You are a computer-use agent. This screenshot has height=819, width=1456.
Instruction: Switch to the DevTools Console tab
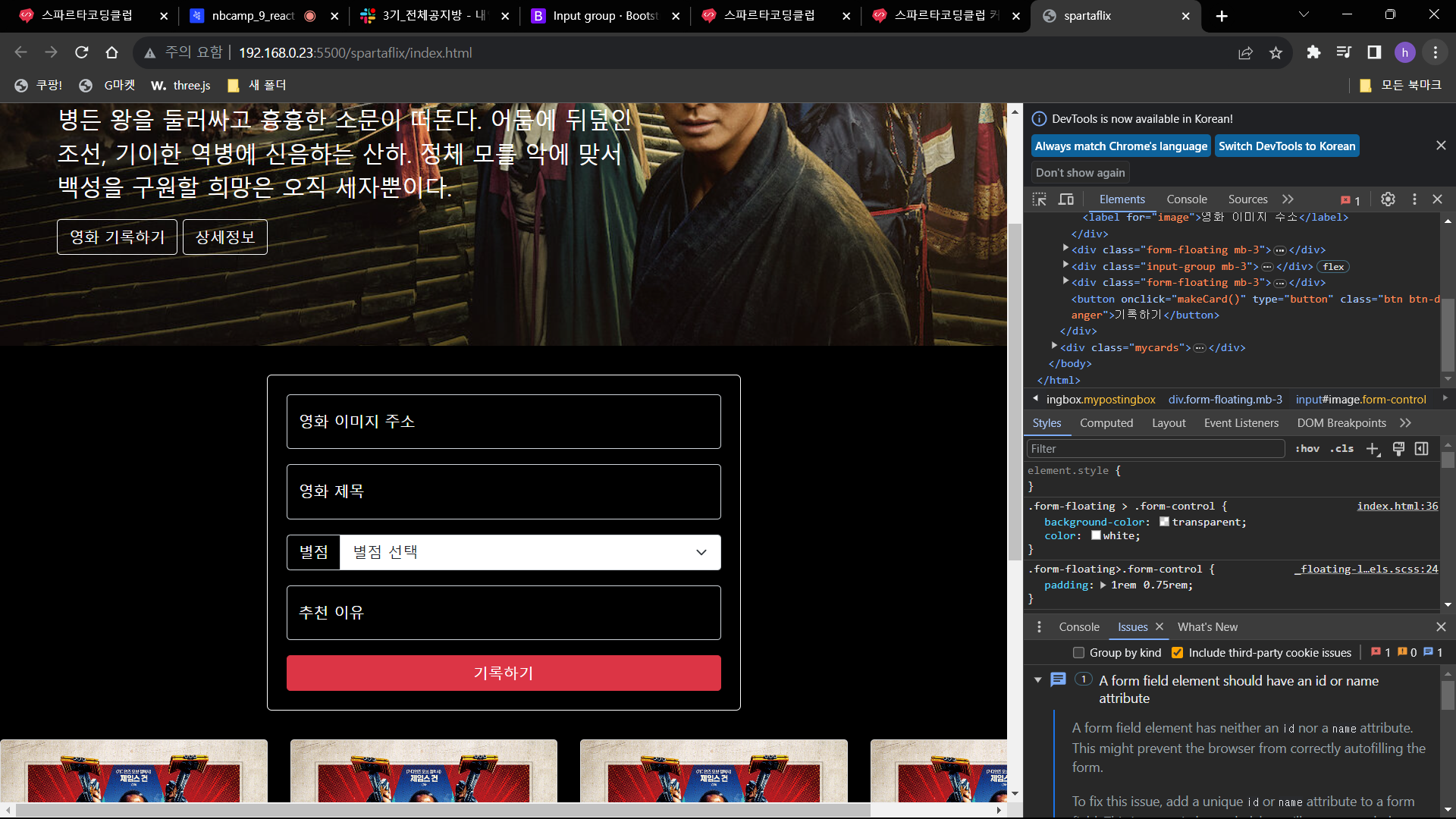tap(1186, 199)
